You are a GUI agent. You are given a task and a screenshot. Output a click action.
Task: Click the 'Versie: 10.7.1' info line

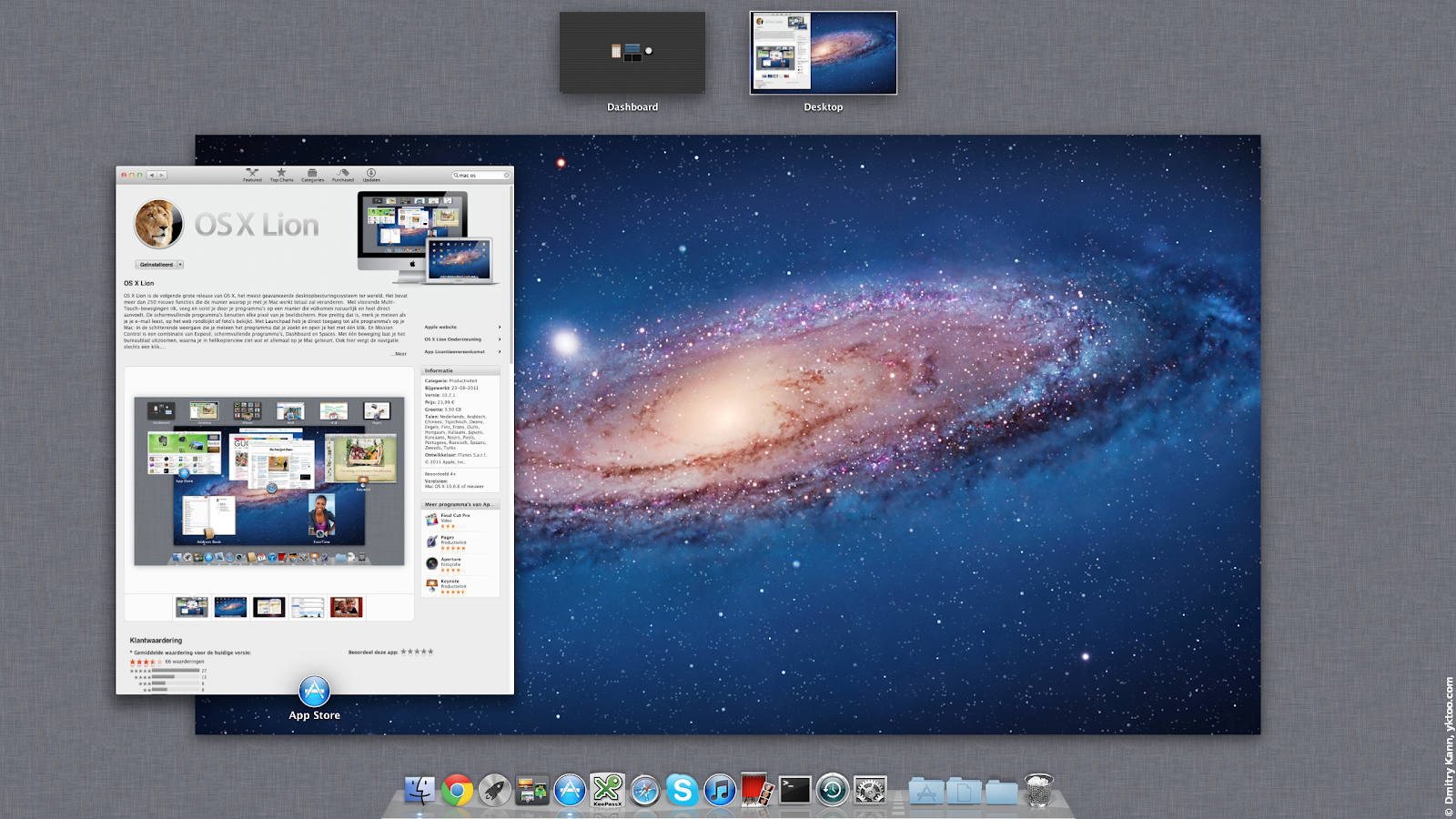[x=440, y=395]
